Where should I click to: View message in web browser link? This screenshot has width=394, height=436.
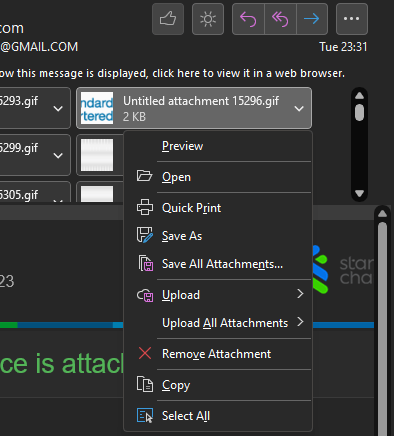(x=172, y=73)
